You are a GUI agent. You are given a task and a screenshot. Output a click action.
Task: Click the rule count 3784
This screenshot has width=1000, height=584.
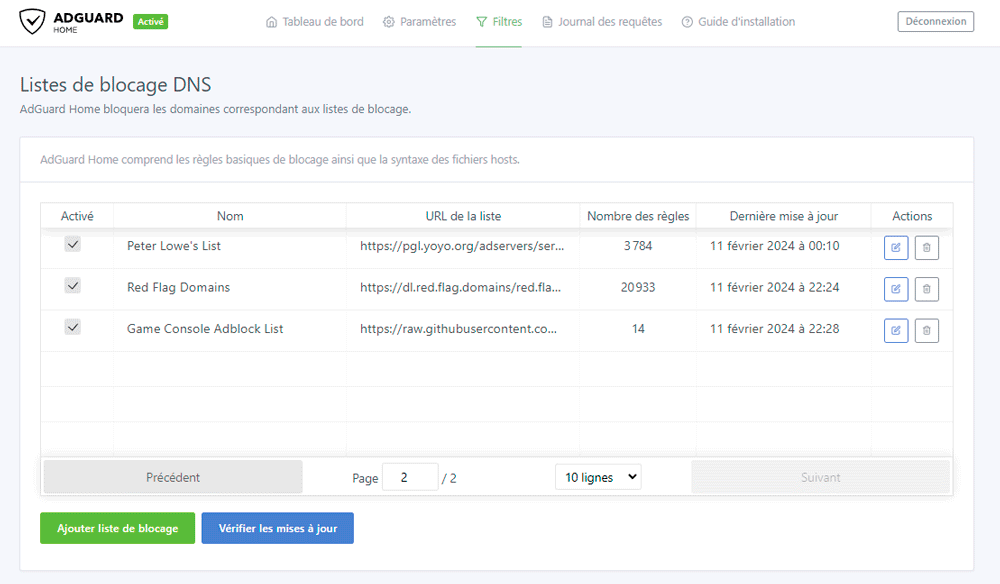tap(638, 246)
